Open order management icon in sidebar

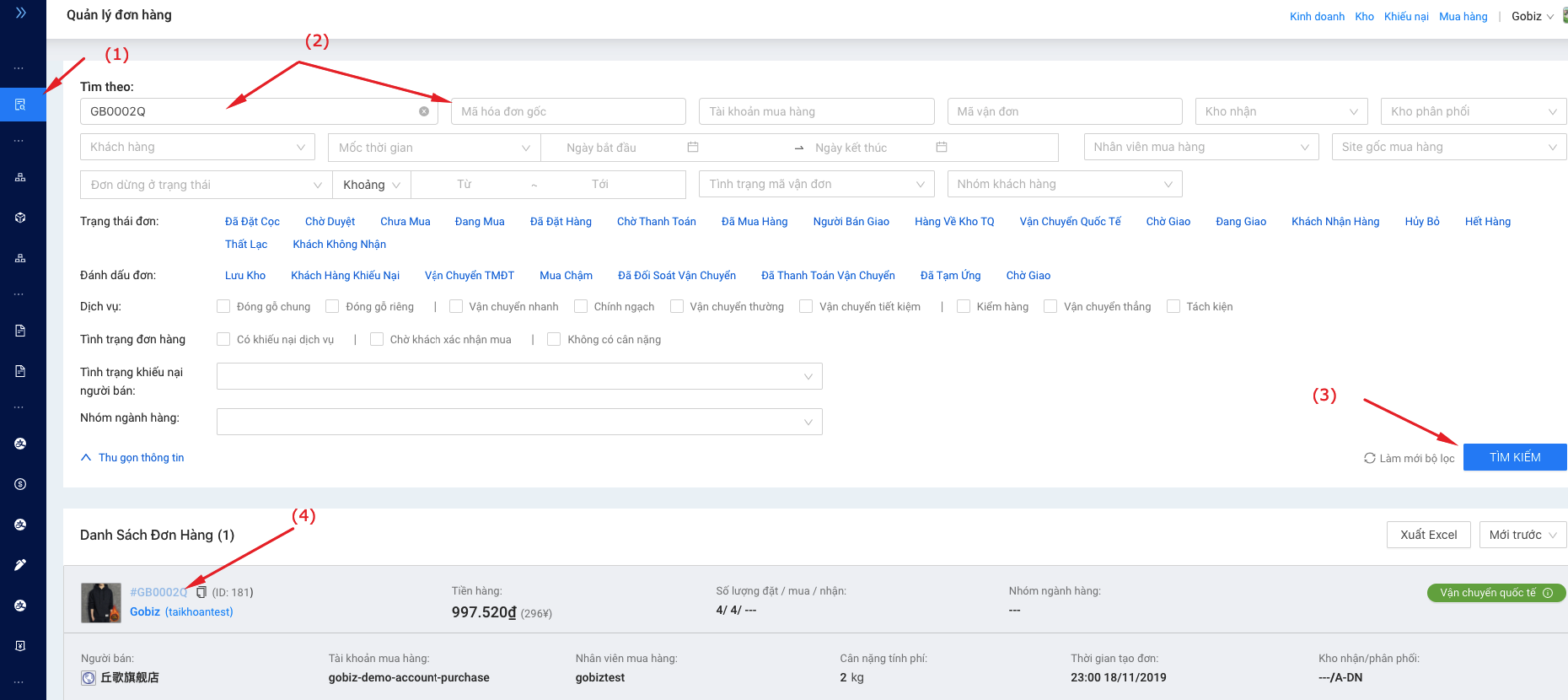point(20,105)
